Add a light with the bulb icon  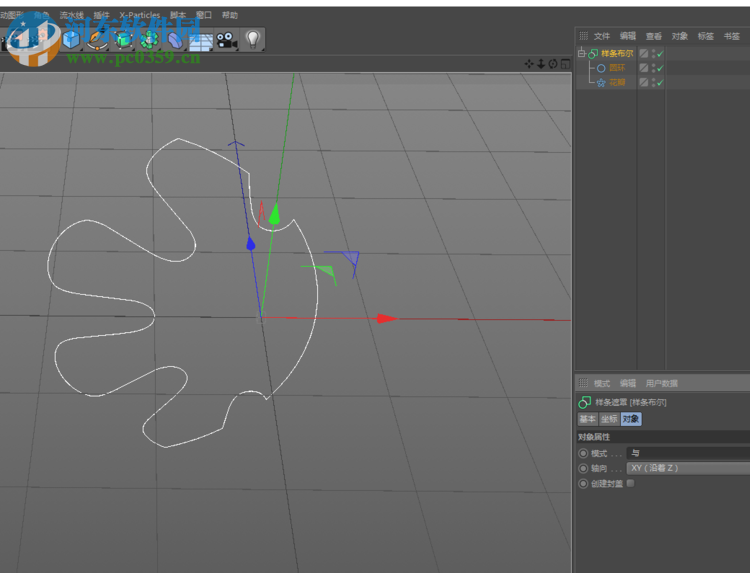253,39
